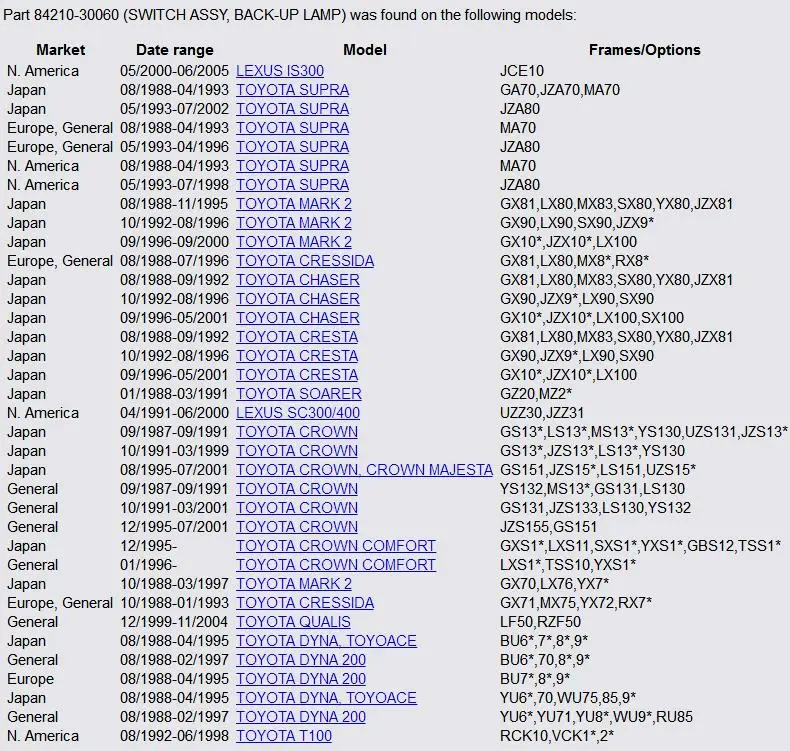Select the 08/1992-06/1998 date cell
The image size is (790, 751).
(x=174, y=736)
